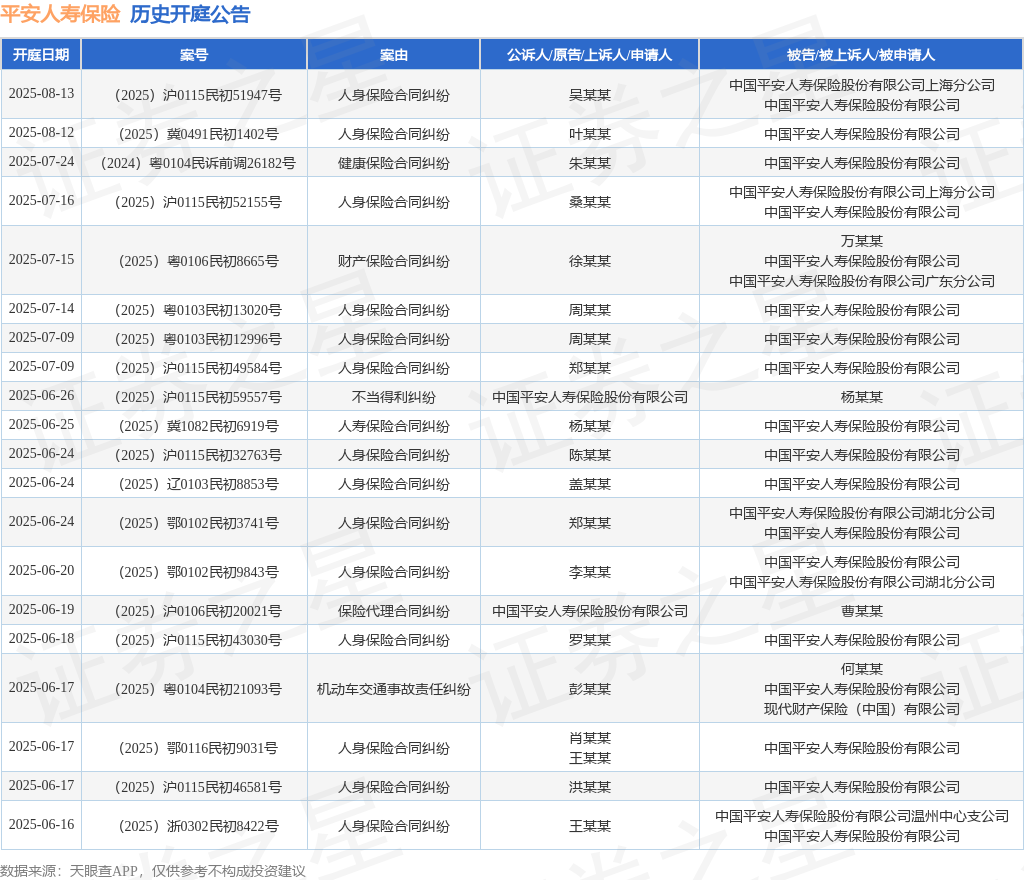1024x880 pixels.
Task: Click the 公诉人/原告/上诉人/申请人 header
Action: [590, 55]
